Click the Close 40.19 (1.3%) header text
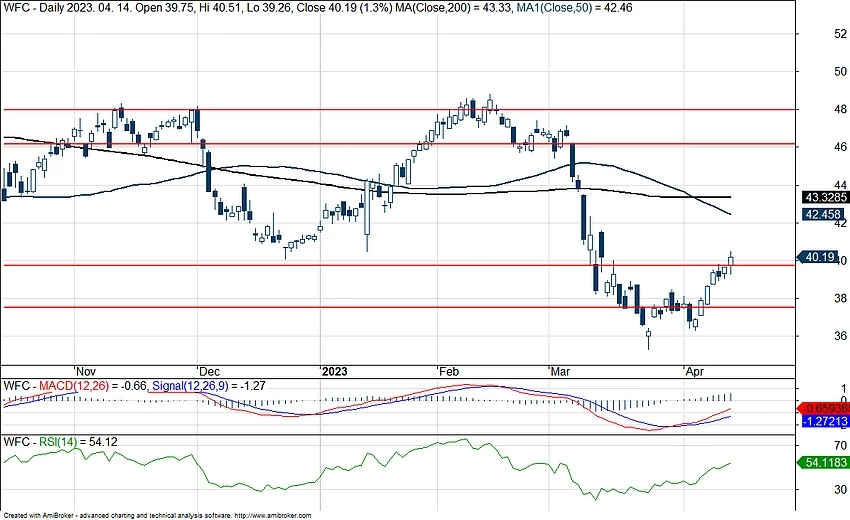 point(343,8)
